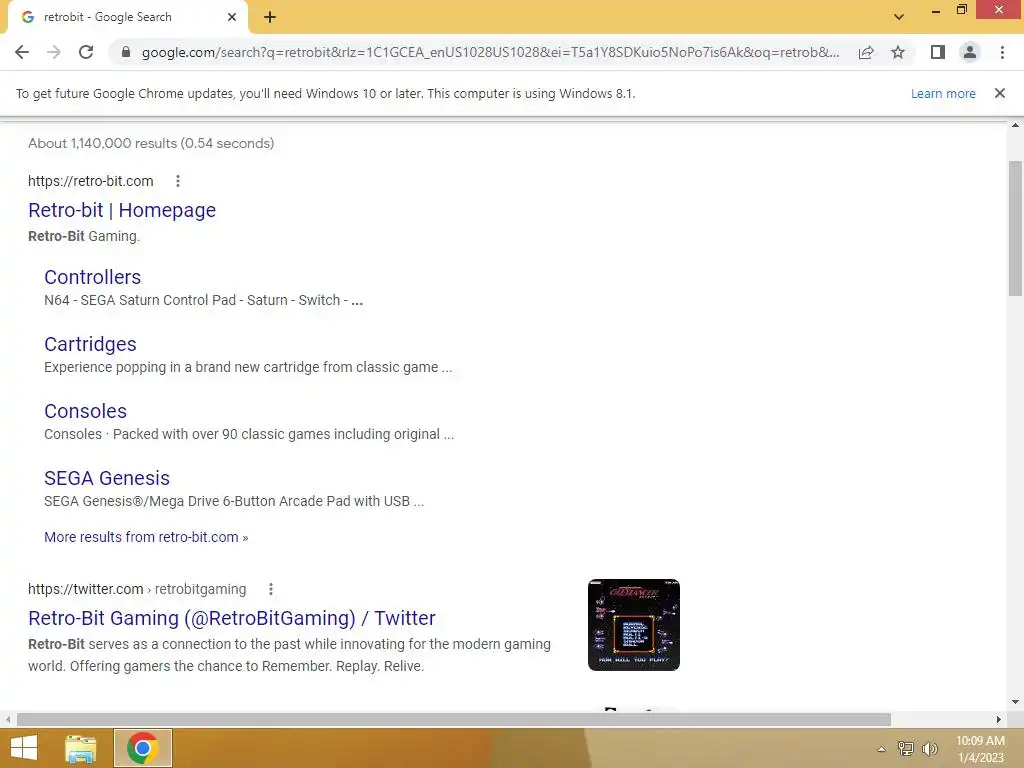Image resolution: width=1024 pixels, height=768 pixels.
Task: Open the taskbar clock and date
Action: click(x=980, y=749)
